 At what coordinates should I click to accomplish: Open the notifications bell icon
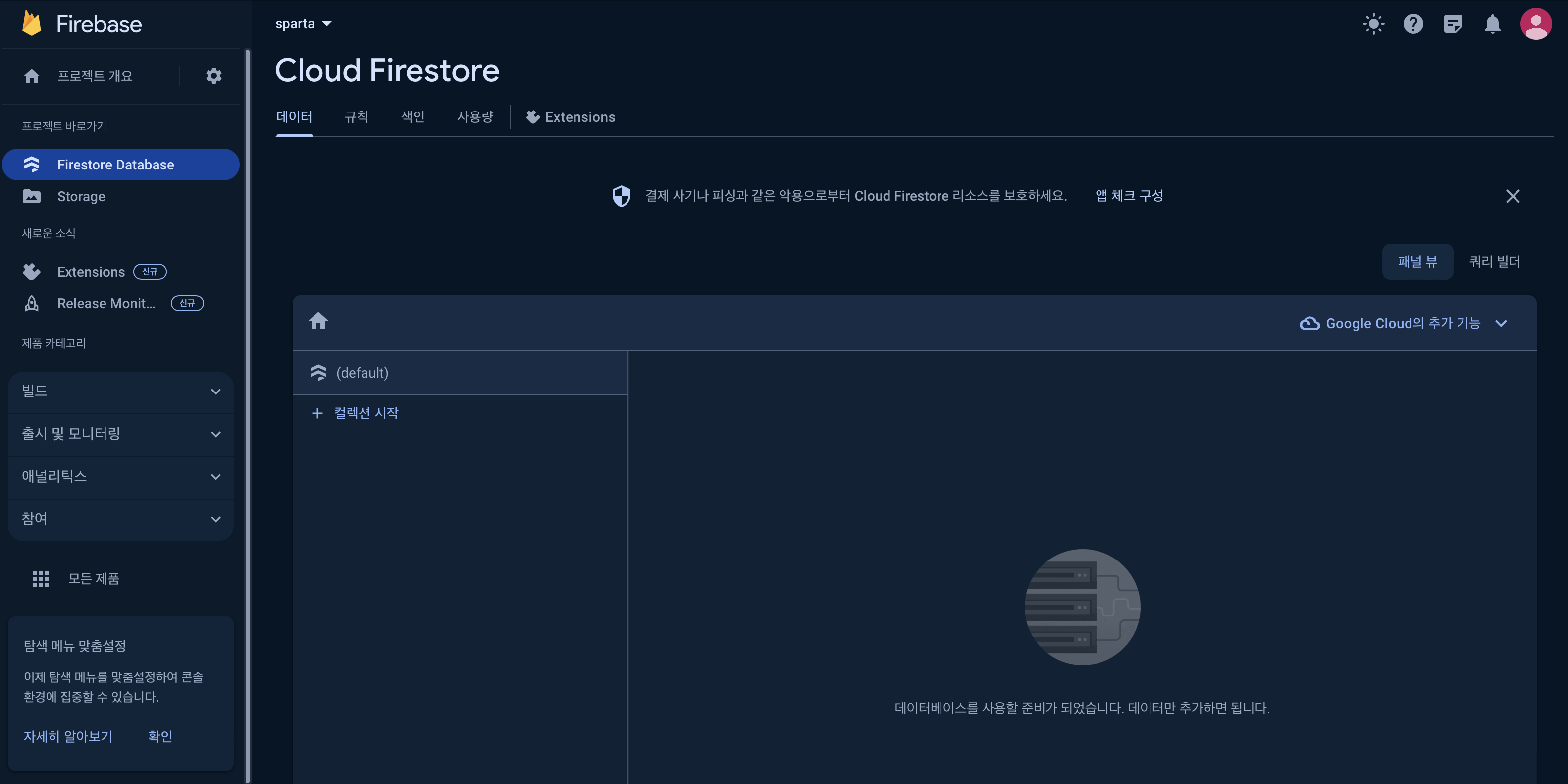pos(1493,24)
